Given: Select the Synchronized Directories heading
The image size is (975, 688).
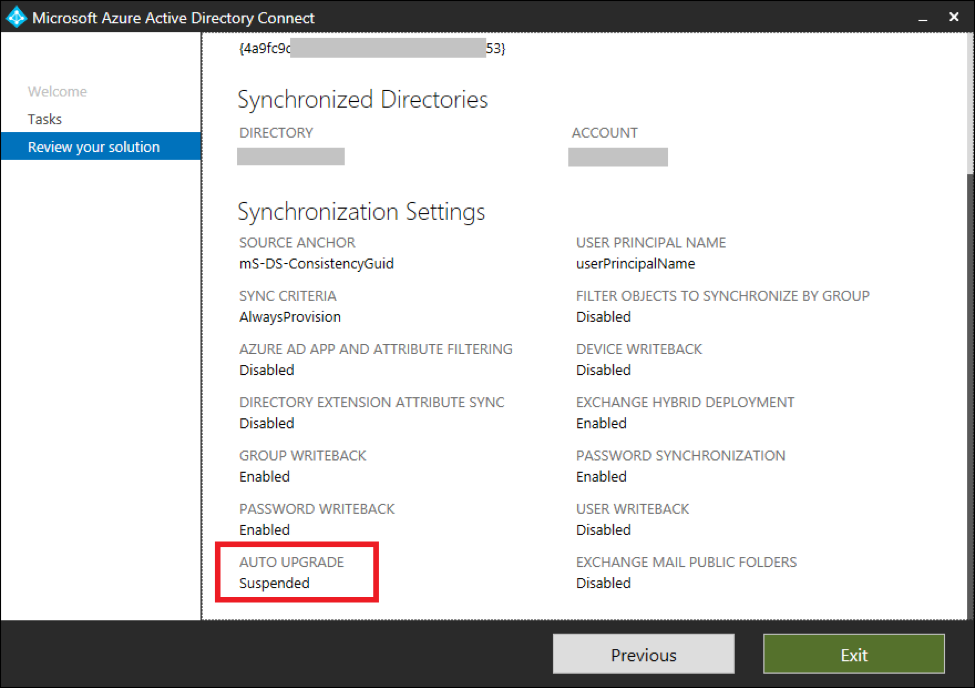Looking at the screenshot, I should [x=362, y=99].
